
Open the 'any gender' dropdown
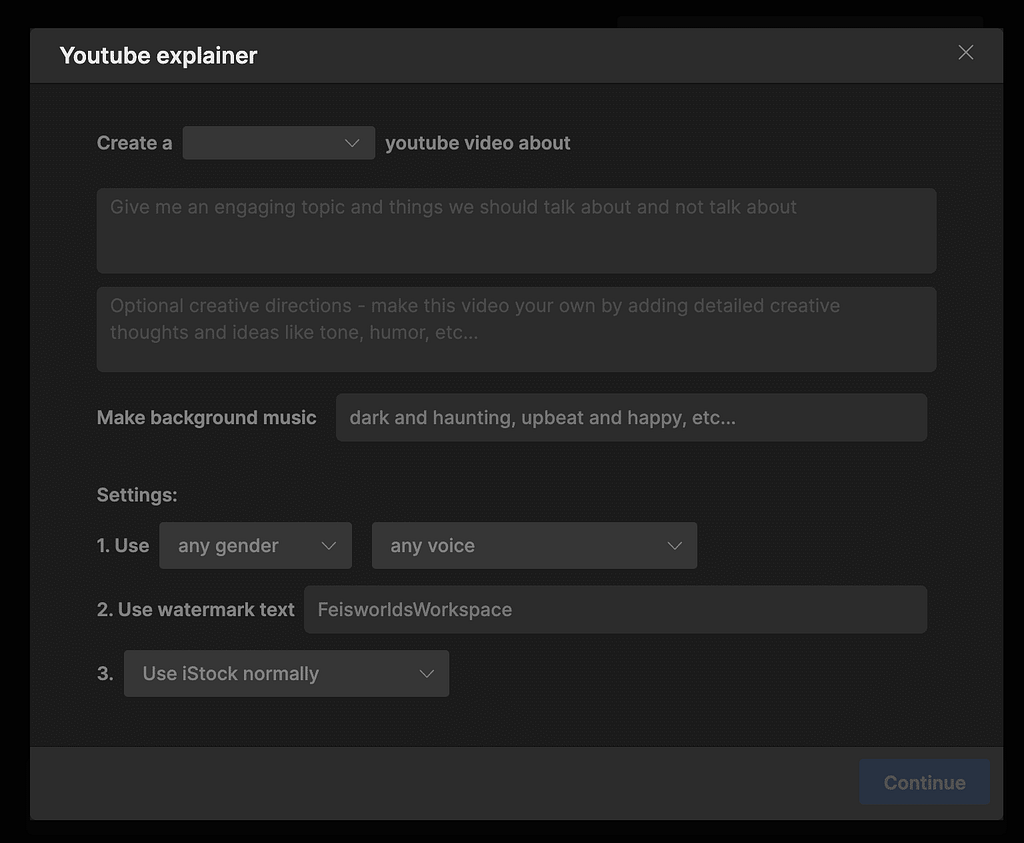click(x=255, y=546)
